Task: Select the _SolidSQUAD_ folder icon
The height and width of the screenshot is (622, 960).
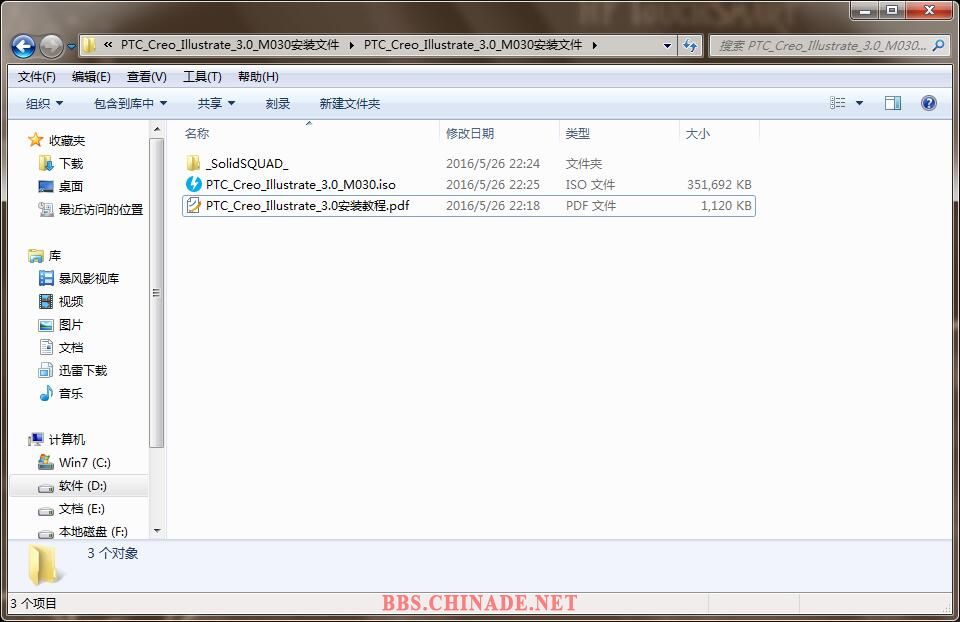Action: pos(193,163)
